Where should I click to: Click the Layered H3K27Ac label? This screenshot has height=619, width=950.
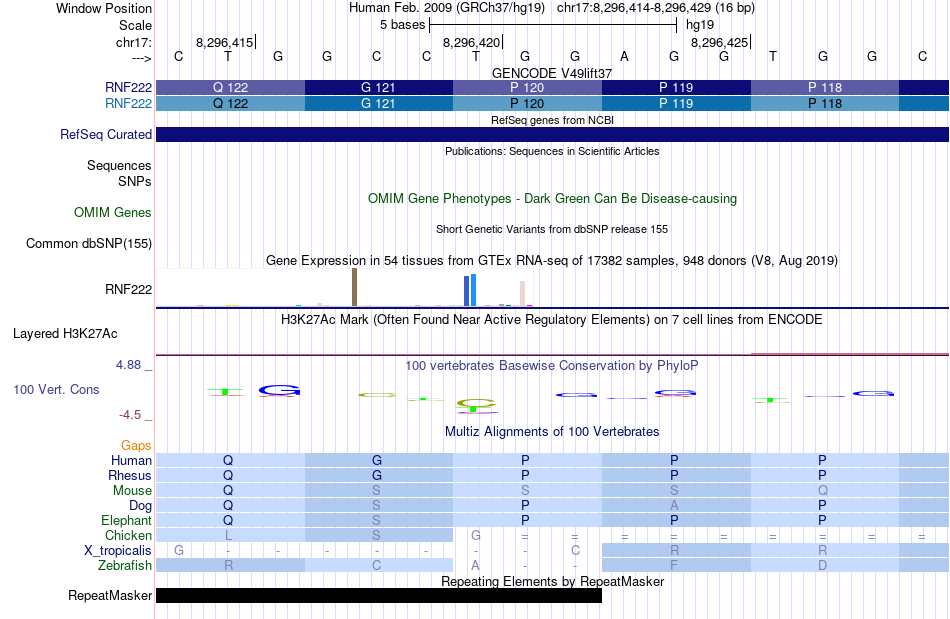click(65, 334)
